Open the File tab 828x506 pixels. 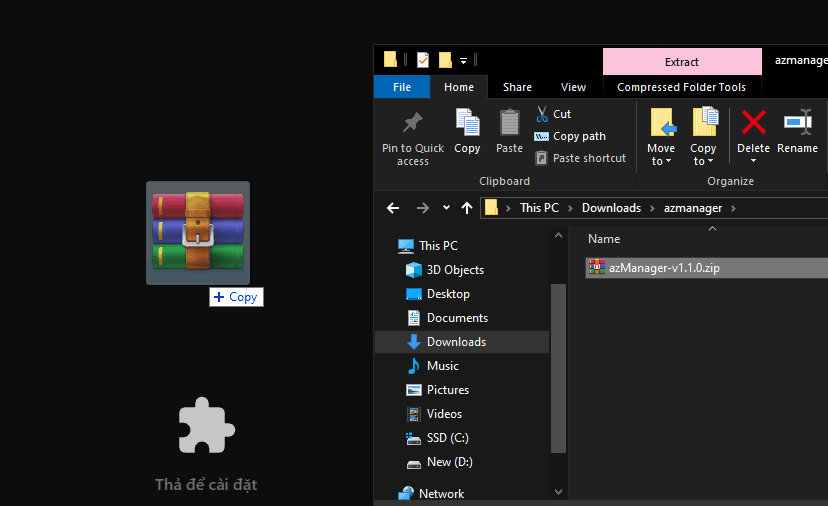pos(402,87)
